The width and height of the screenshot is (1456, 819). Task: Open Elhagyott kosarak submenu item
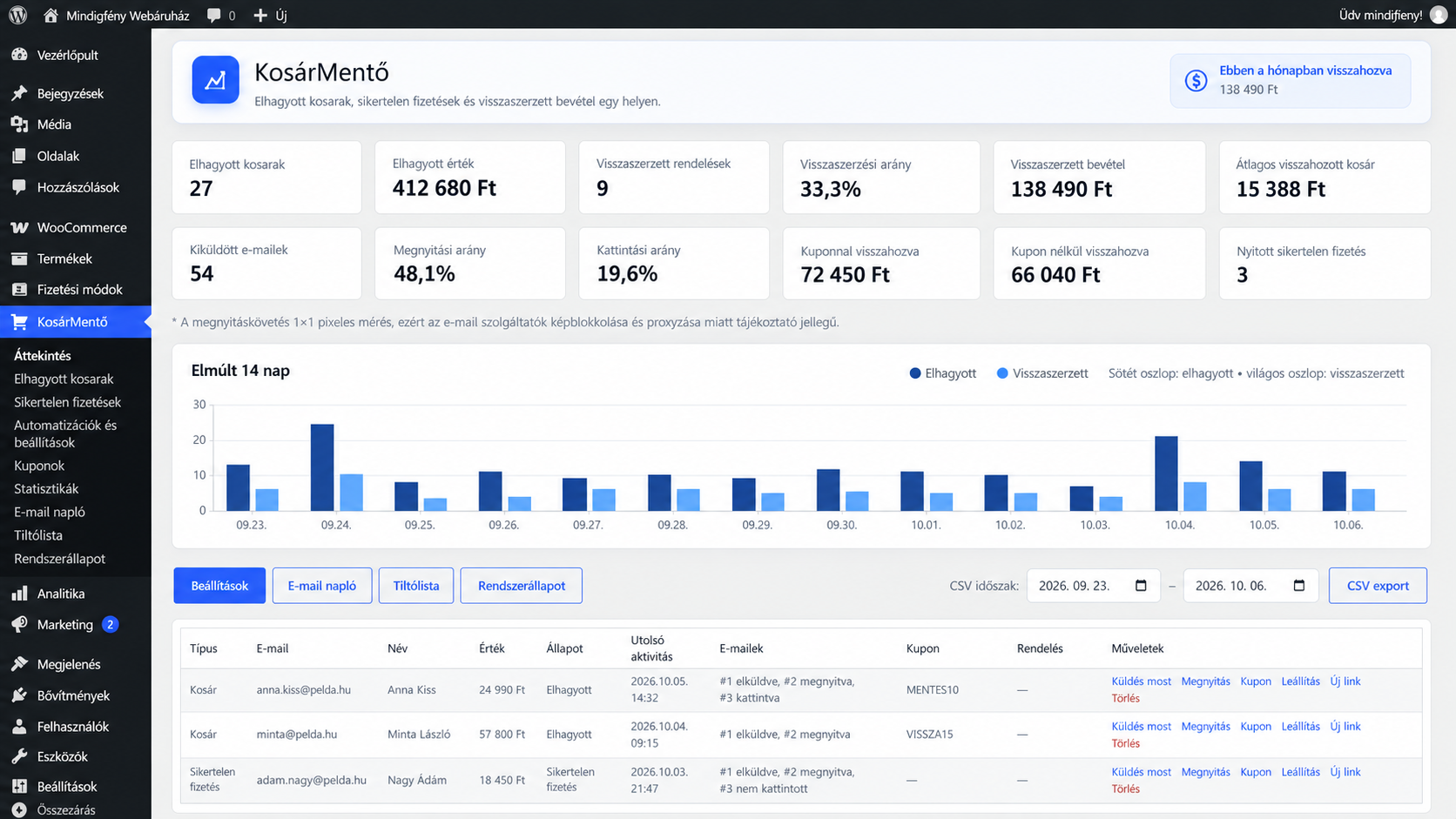pos(64,379)
